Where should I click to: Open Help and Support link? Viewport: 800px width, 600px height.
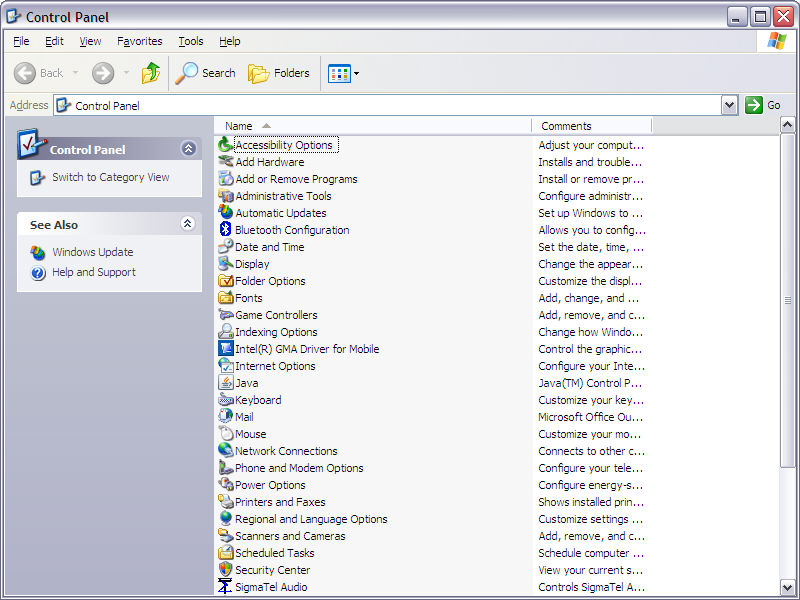click(94, 272)
